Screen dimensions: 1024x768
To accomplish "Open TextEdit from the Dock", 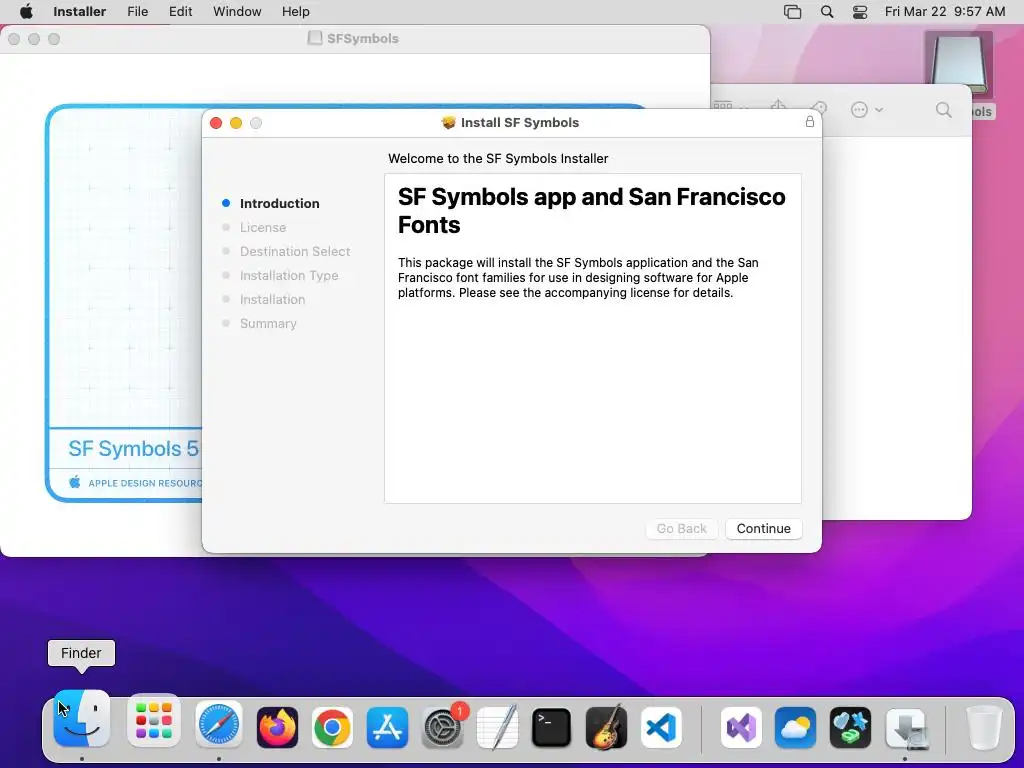I will pyautogui.click(x=497, y=727).
